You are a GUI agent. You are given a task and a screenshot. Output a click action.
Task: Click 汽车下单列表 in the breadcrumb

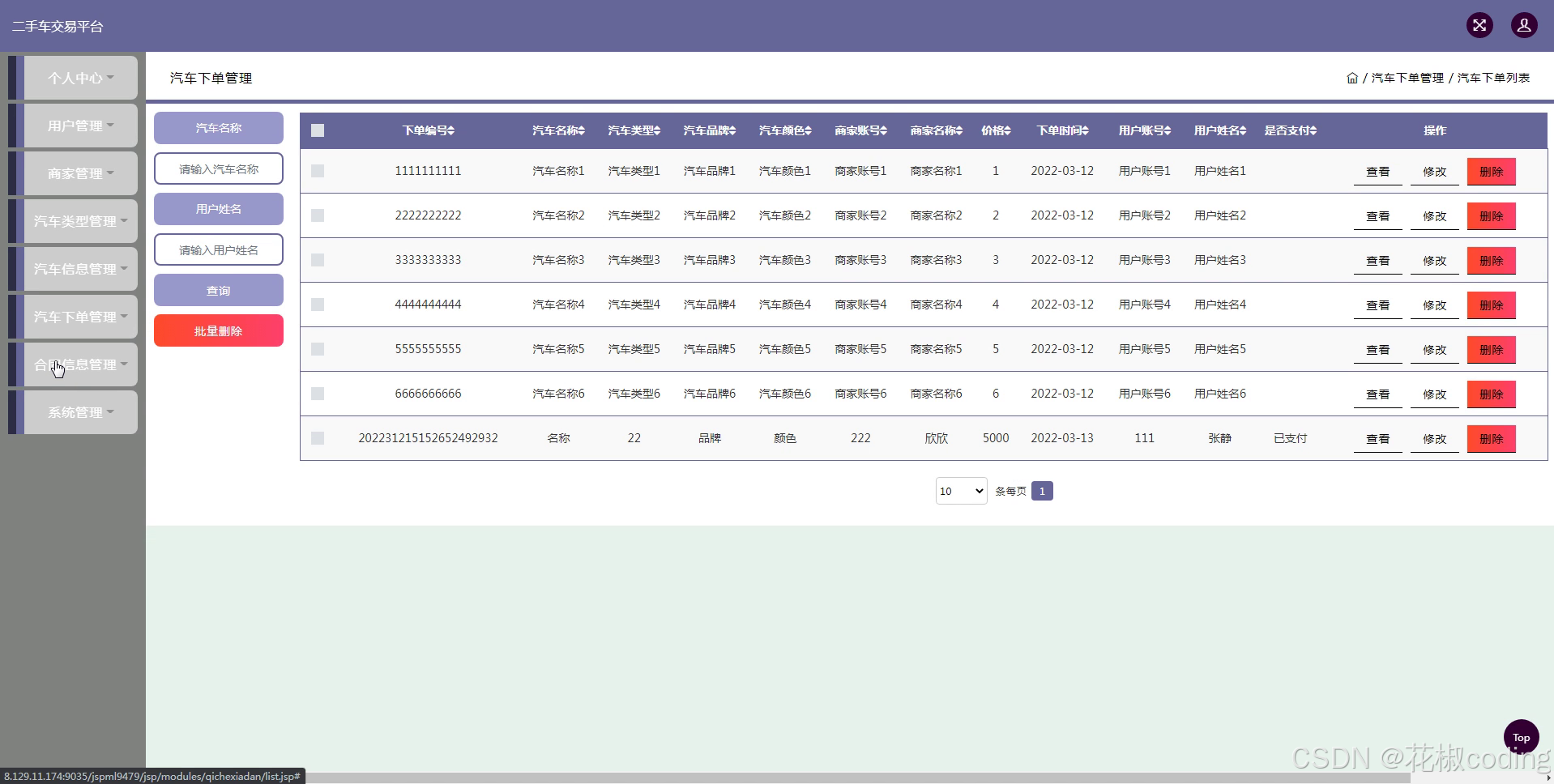point(1493,78)
